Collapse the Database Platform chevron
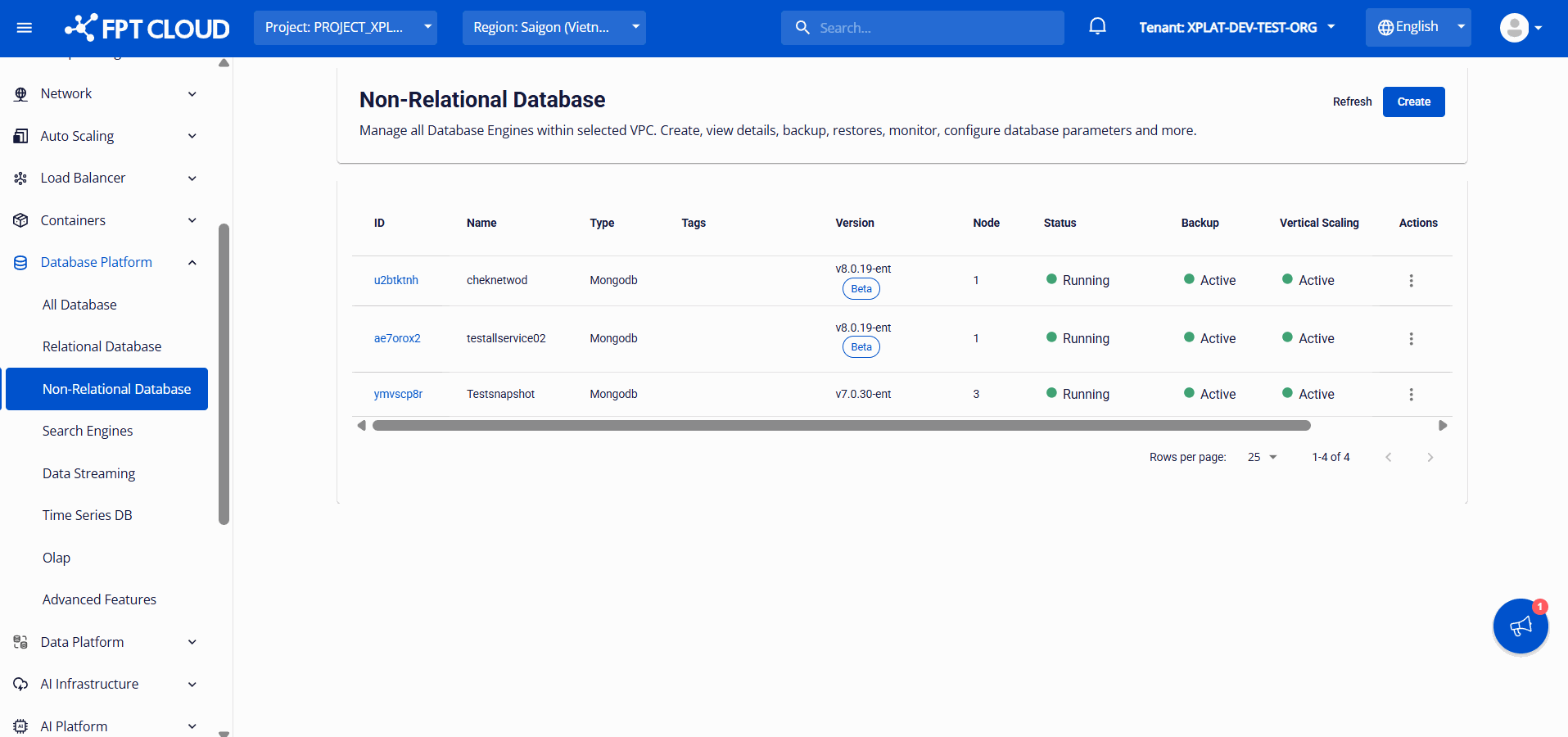 [192, 263]
